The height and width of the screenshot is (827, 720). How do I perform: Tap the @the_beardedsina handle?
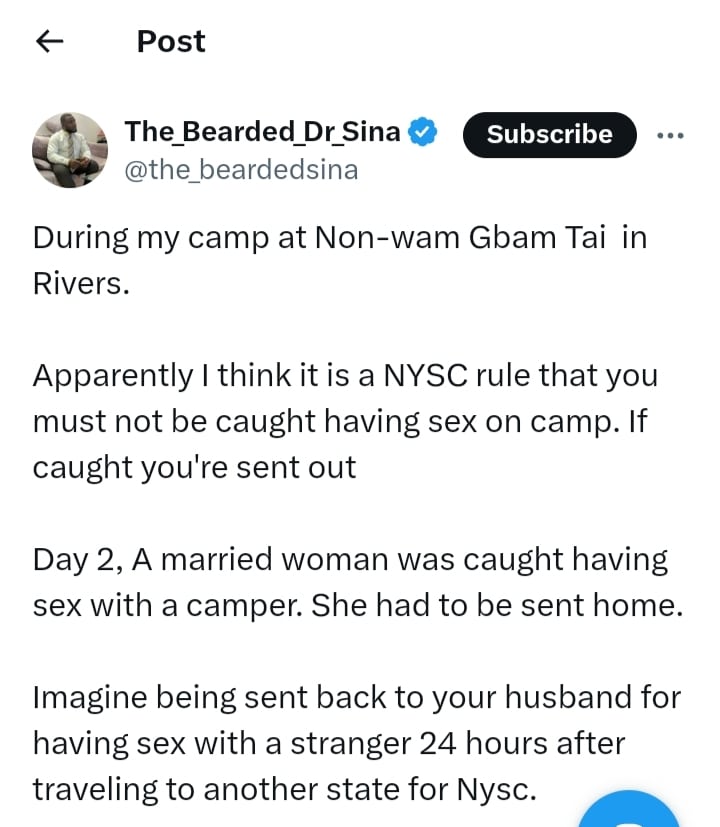(x=240, y=169)
